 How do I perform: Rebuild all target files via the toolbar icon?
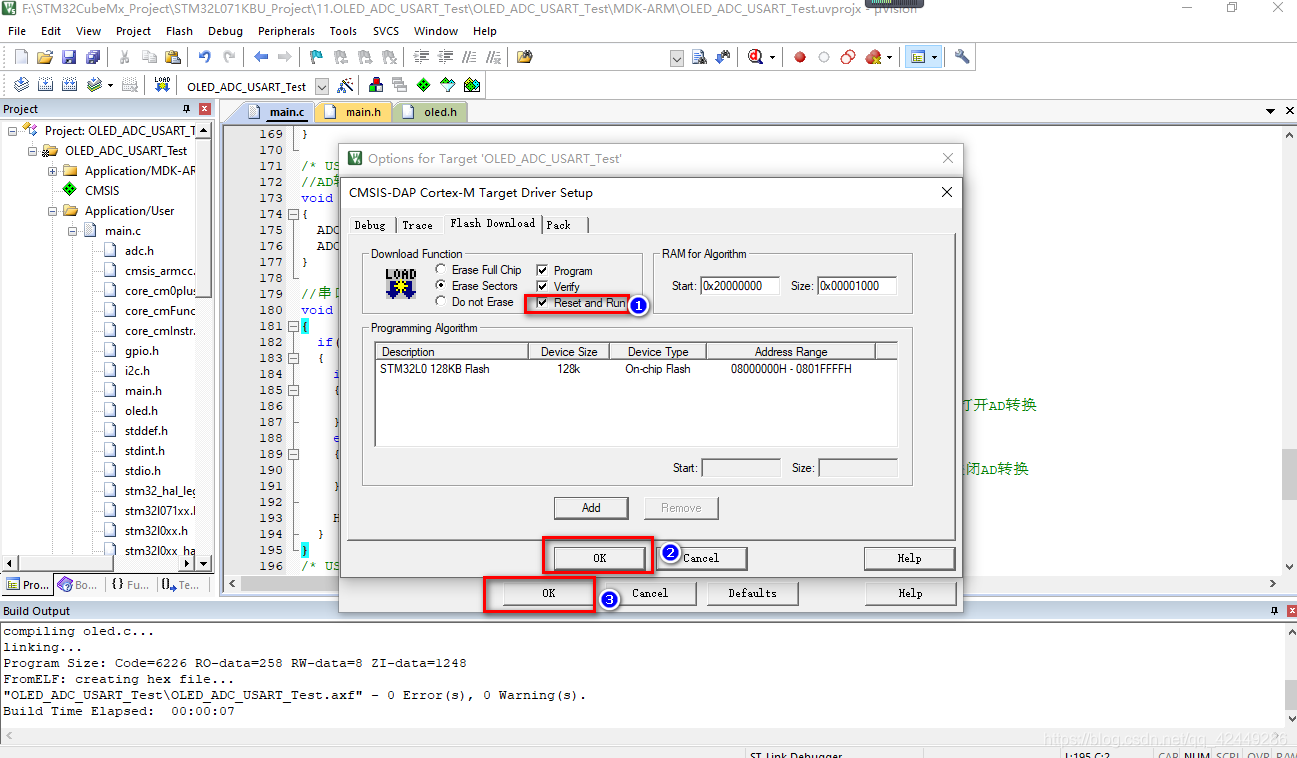click(69, 85)
